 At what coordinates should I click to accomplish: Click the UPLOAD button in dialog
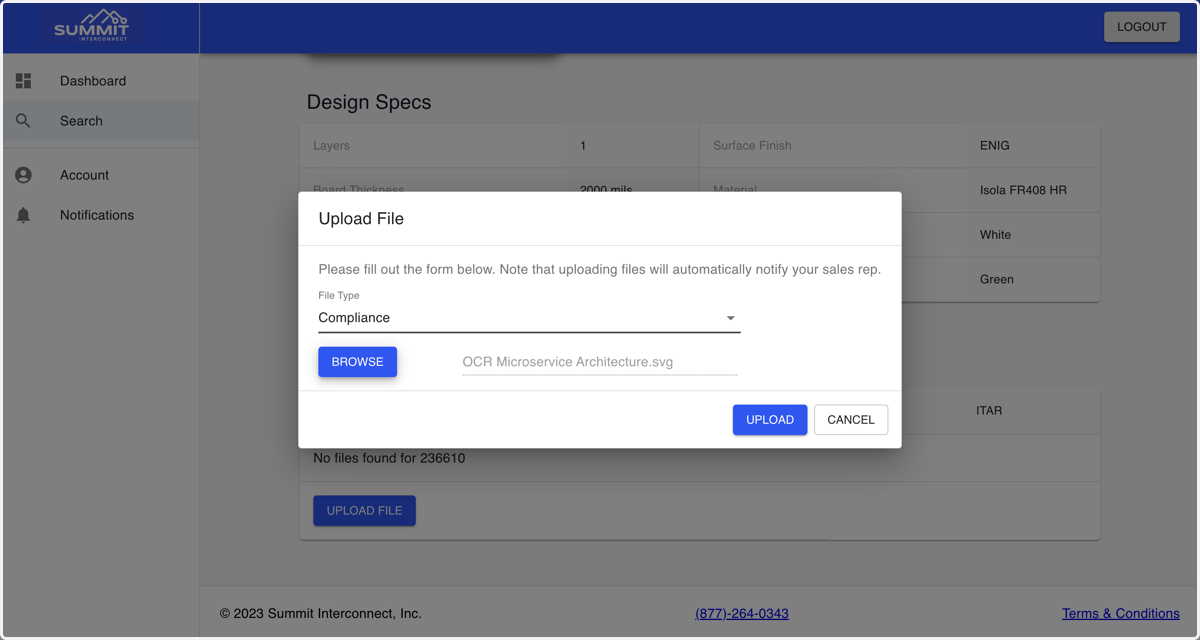point(770,420)
